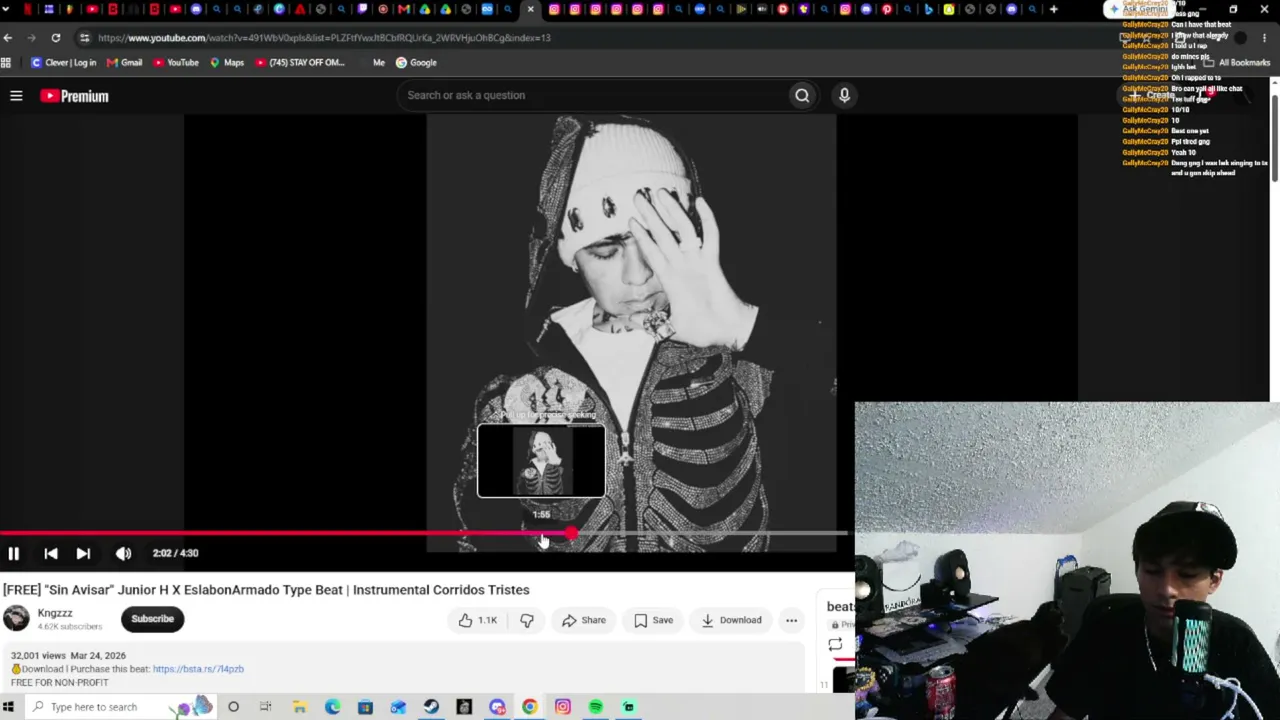
Task: Download the video
Action: tap(732, 620)
